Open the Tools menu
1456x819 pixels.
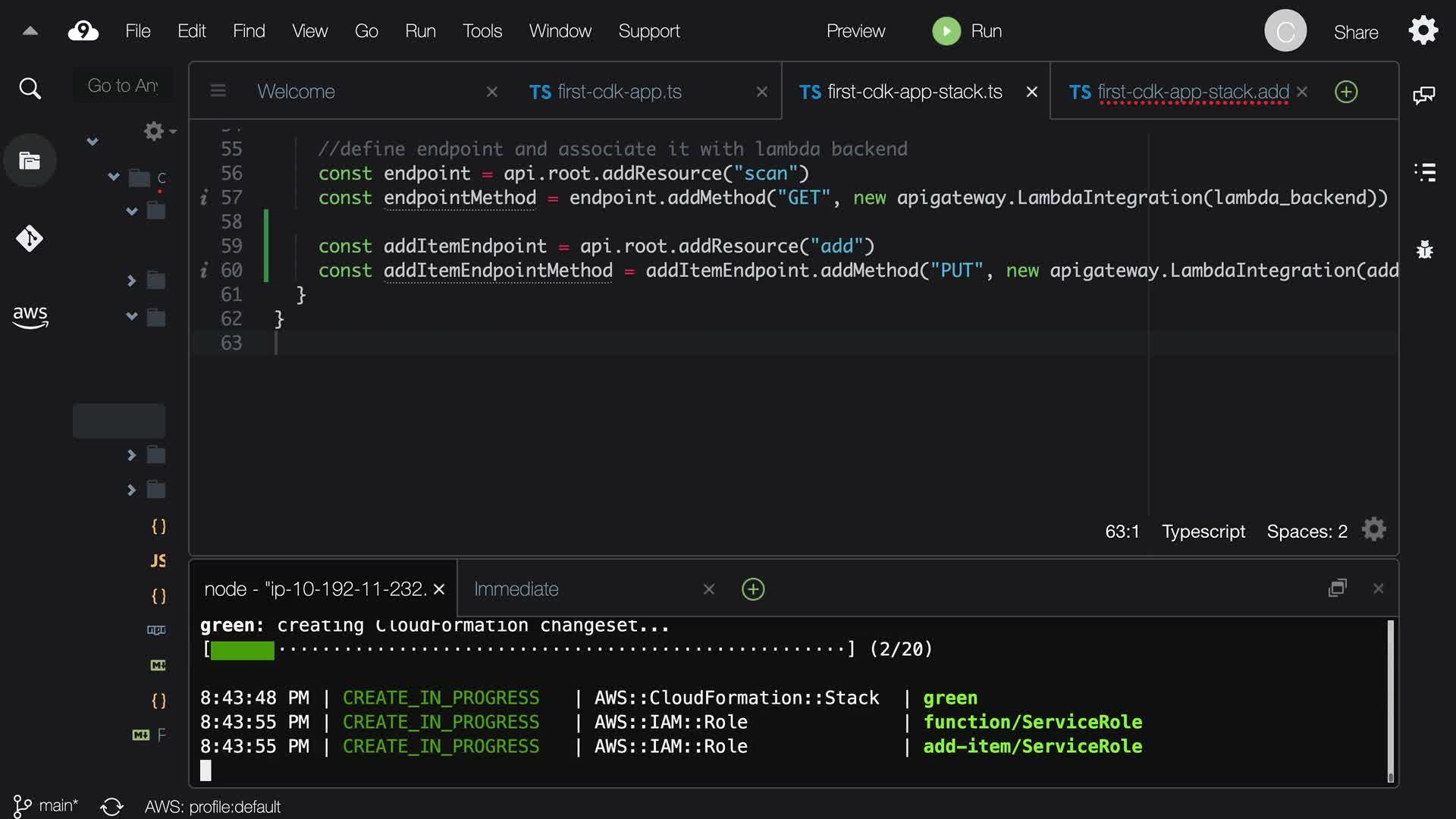point(482,31)
